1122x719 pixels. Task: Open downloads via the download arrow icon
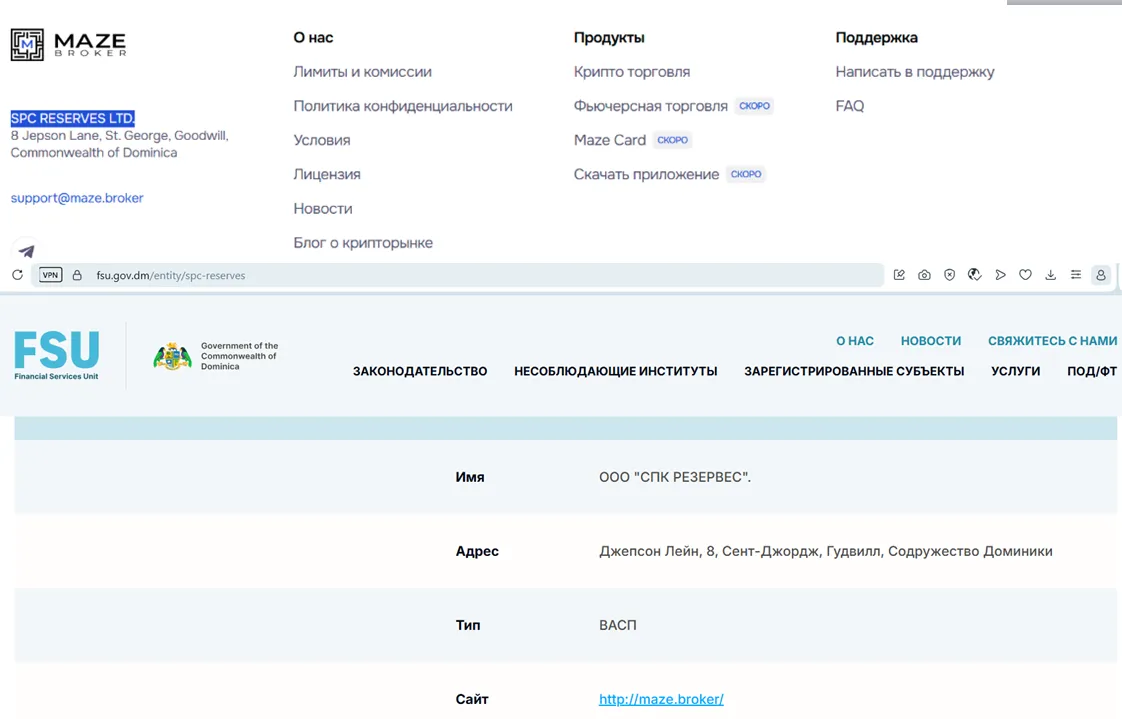click(x=1050, y=275)
